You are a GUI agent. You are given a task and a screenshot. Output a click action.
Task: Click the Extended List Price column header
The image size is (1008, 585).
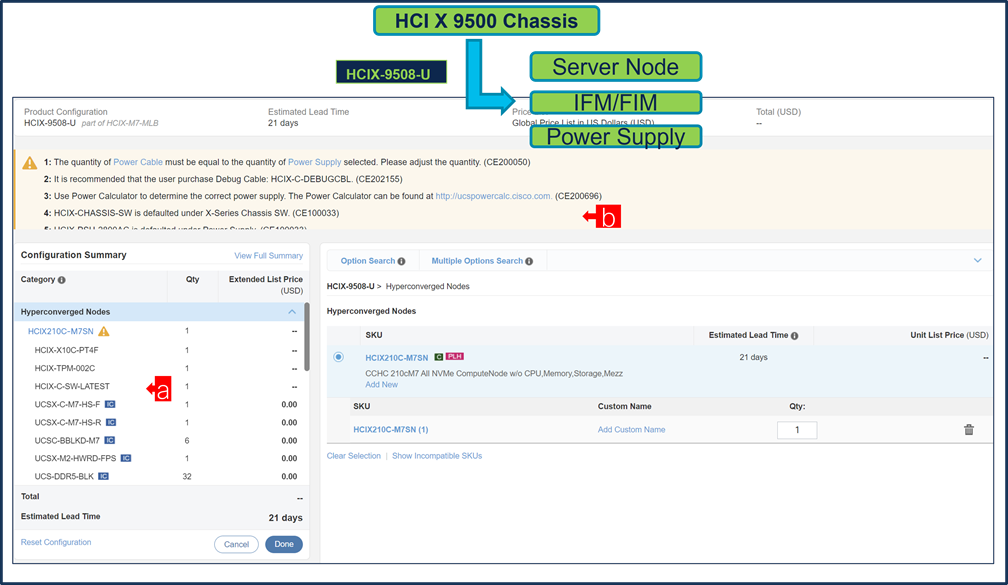(266, 285)
